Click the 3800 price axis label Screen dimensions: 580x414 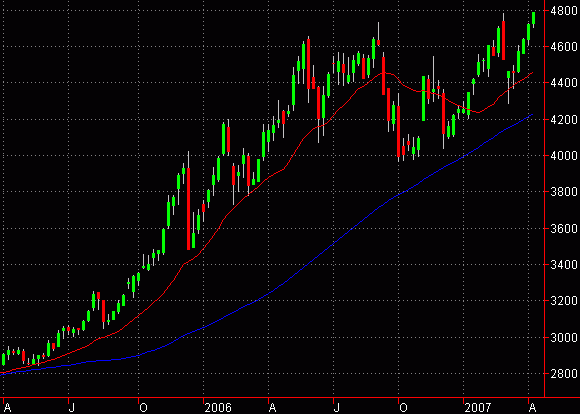tap(564, 192)
